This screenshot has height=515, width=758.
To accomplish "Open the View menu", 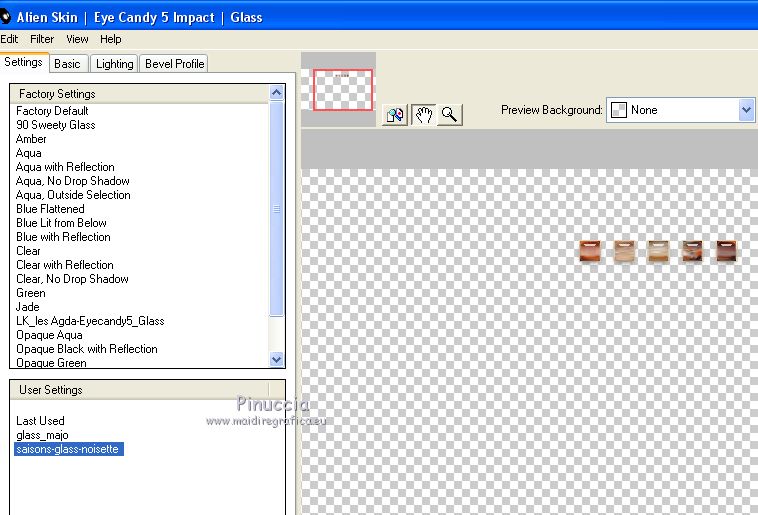I will click(x=77, y=39).
